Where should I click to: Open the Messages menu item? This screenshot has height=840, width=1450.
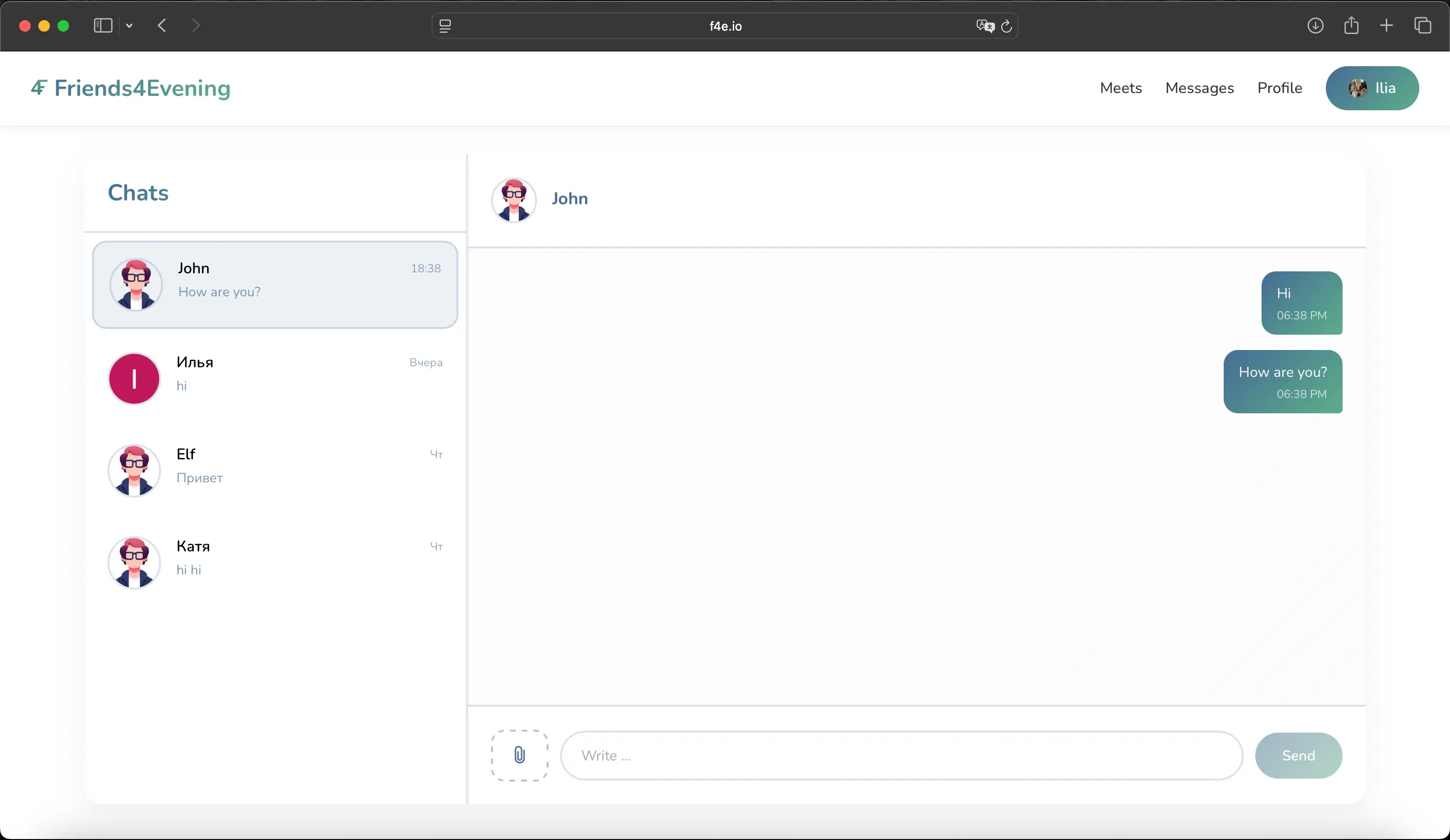tap(1199, 88)
